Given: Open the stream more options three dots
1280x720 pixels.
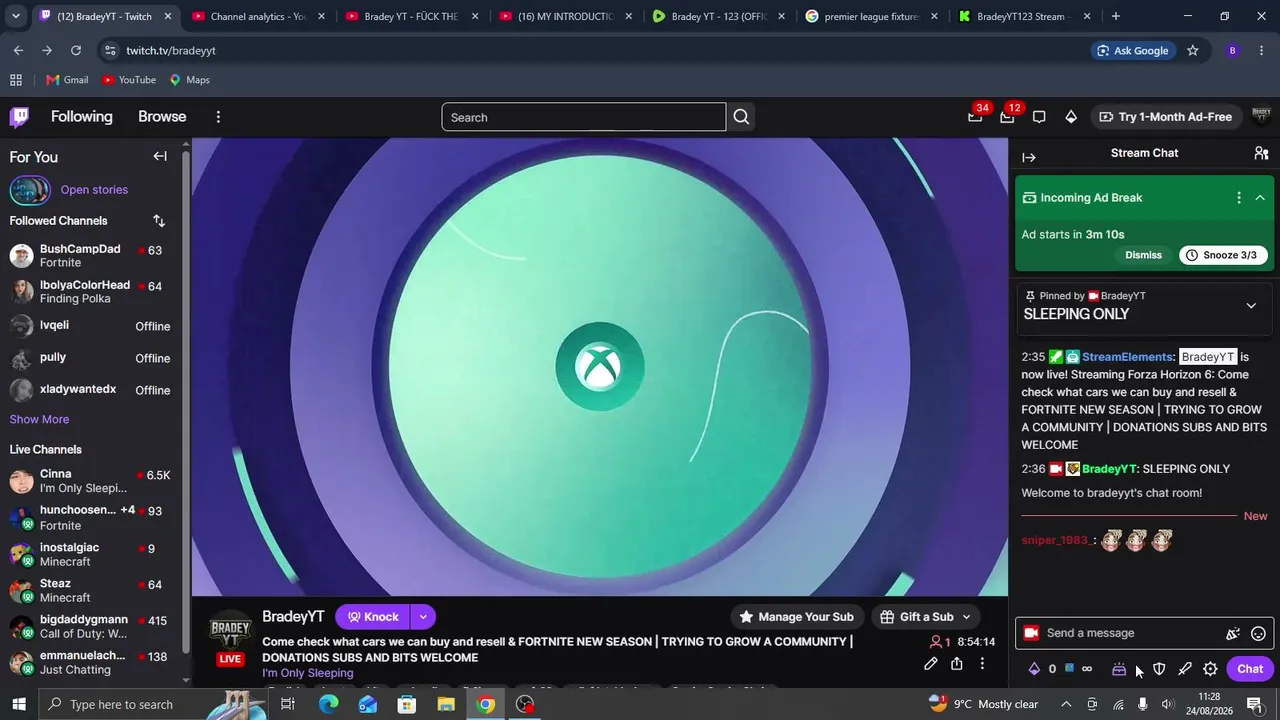Looking at the screenshot, I should point(983,664).
